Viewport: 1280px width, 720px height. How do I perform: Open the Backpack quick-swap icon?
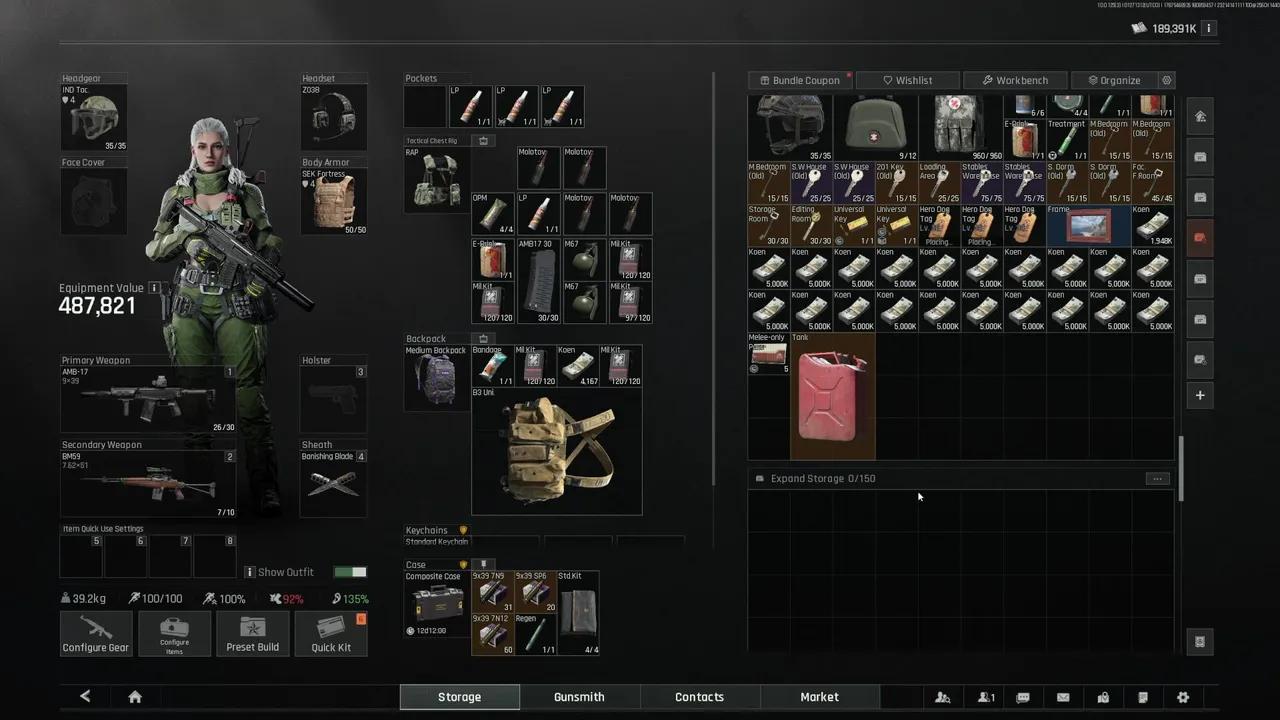point(483,339)
